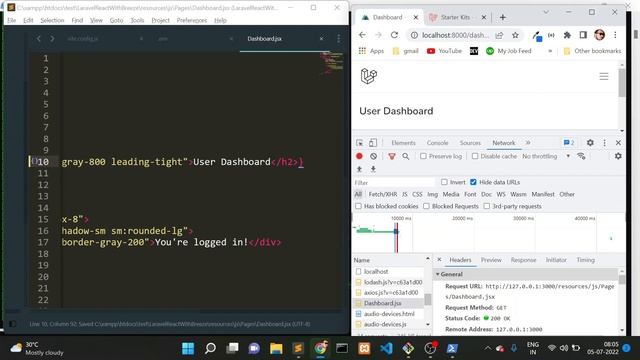The width and height of the screenshot is (640, 360).
Task: Click the network Filter input field
Action: (393, 182)
